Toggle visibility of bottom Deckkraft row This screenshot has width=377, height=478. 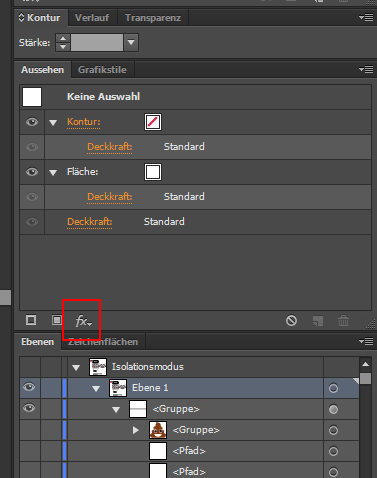coord(32,222)
